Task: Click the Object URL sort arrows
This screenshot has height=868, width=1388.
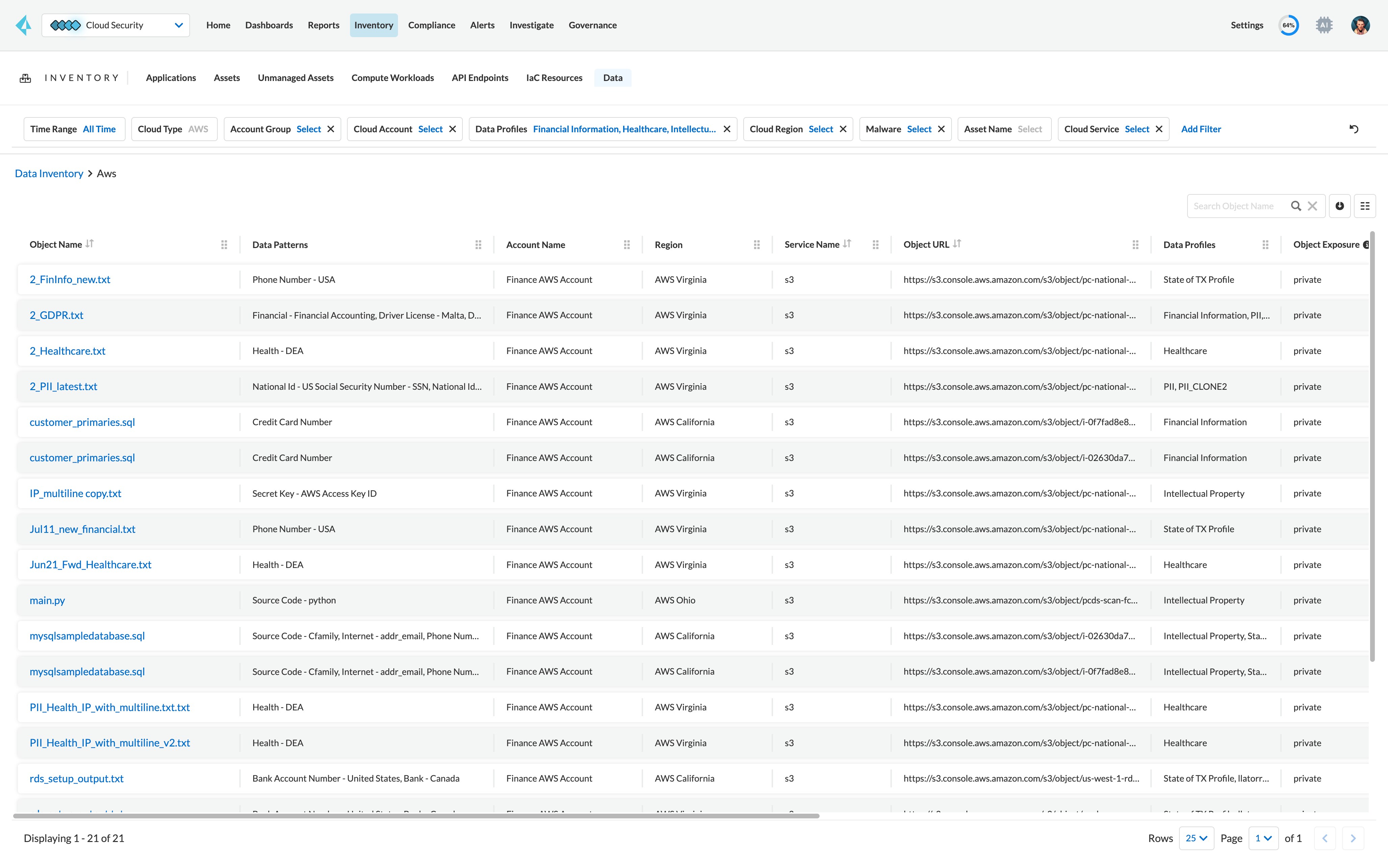Action: 956,244
